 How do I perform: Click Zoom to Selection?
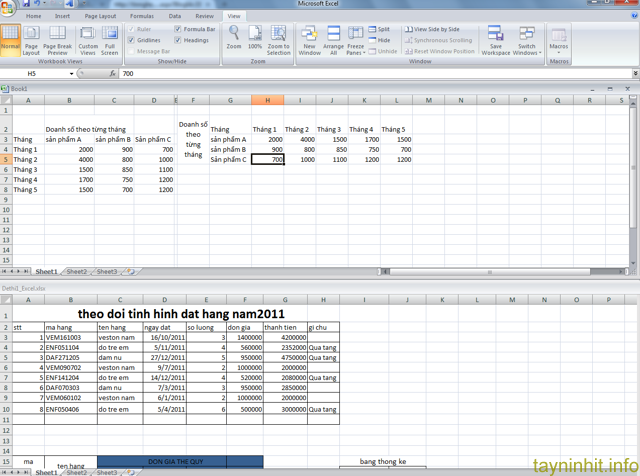(x=279, y=40)
